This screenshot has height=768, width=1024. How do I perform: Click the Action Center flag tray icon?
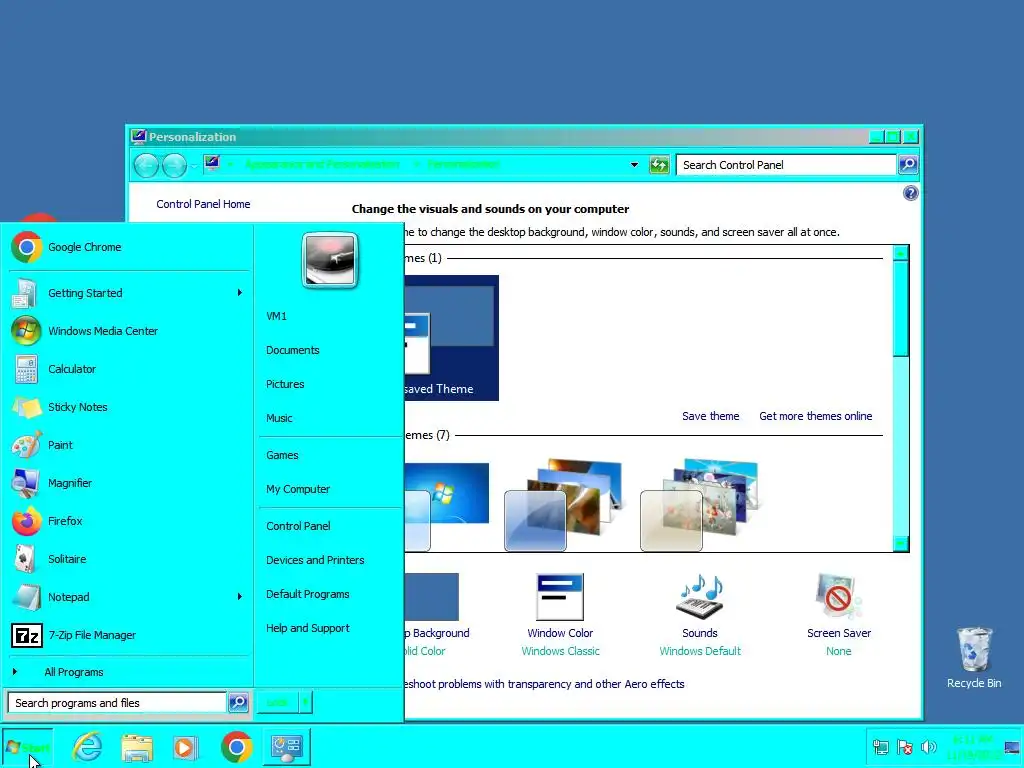pos(904,747)
